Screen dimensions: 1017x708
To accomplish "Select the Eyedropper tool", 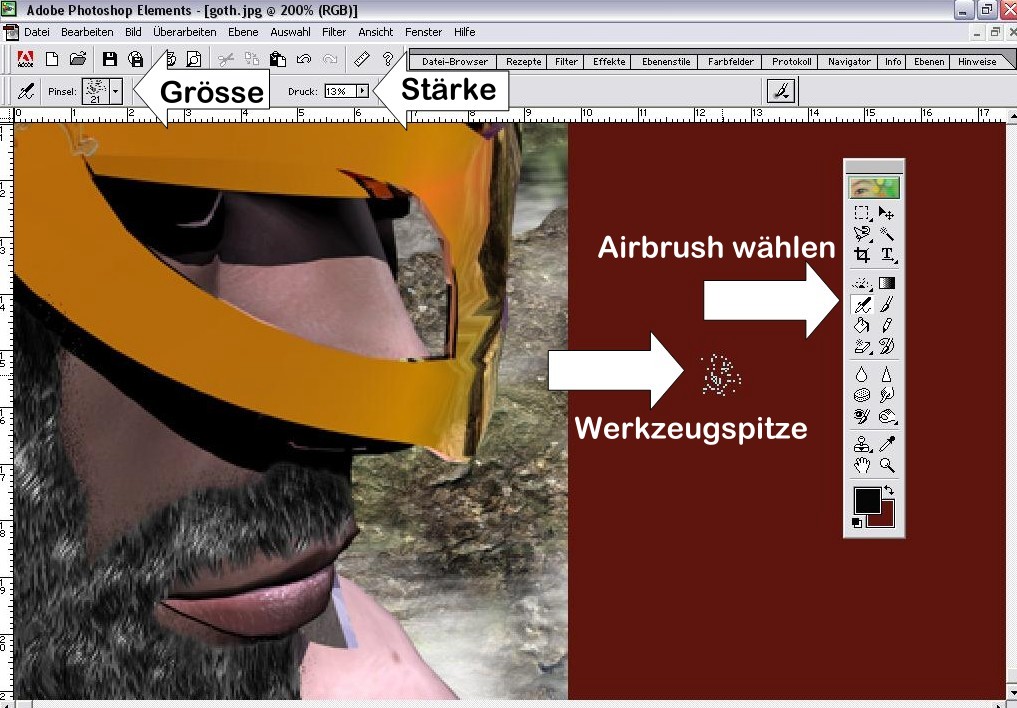I will pos(887,444).
